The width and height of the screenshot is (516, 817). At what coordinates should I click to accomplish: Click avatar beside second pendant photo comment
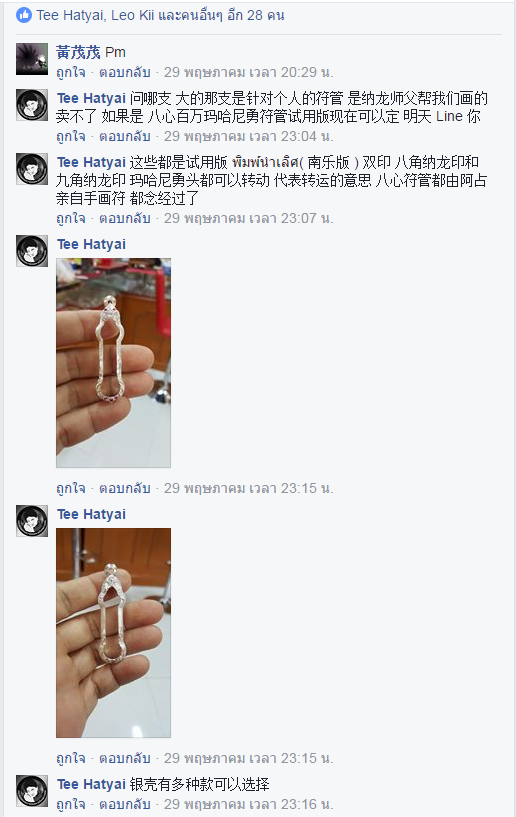click(x=32, y=521)
